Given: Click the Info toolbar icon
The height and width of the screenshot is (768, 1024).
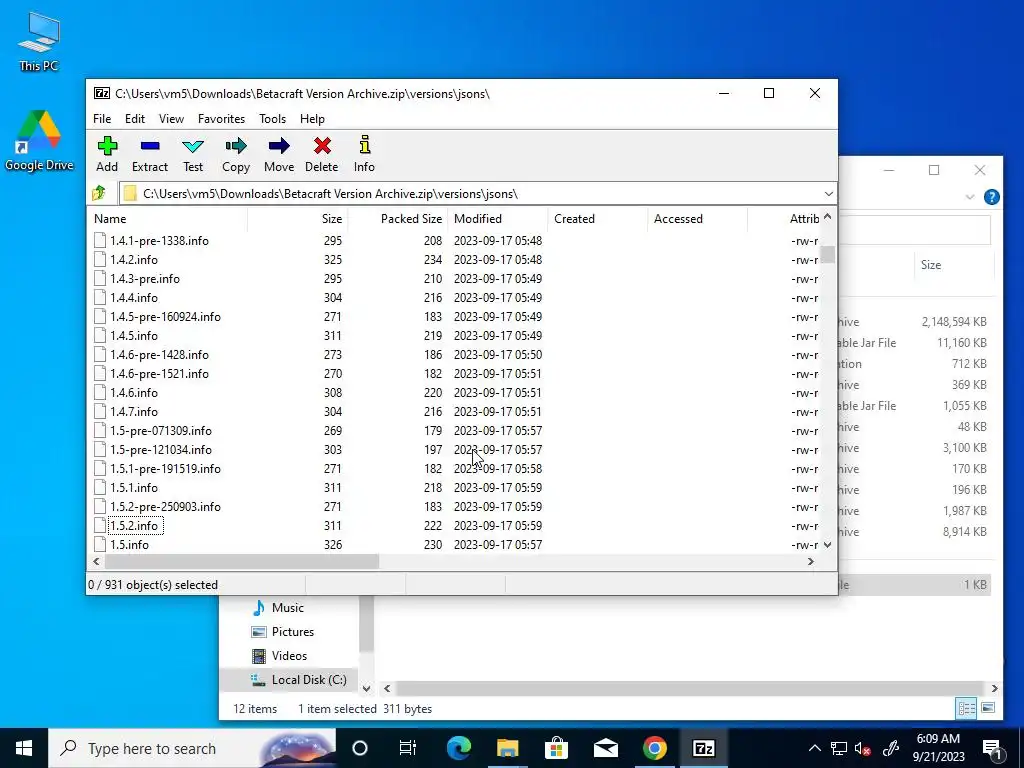Looking at the screenshot, I should pos(364,154).
